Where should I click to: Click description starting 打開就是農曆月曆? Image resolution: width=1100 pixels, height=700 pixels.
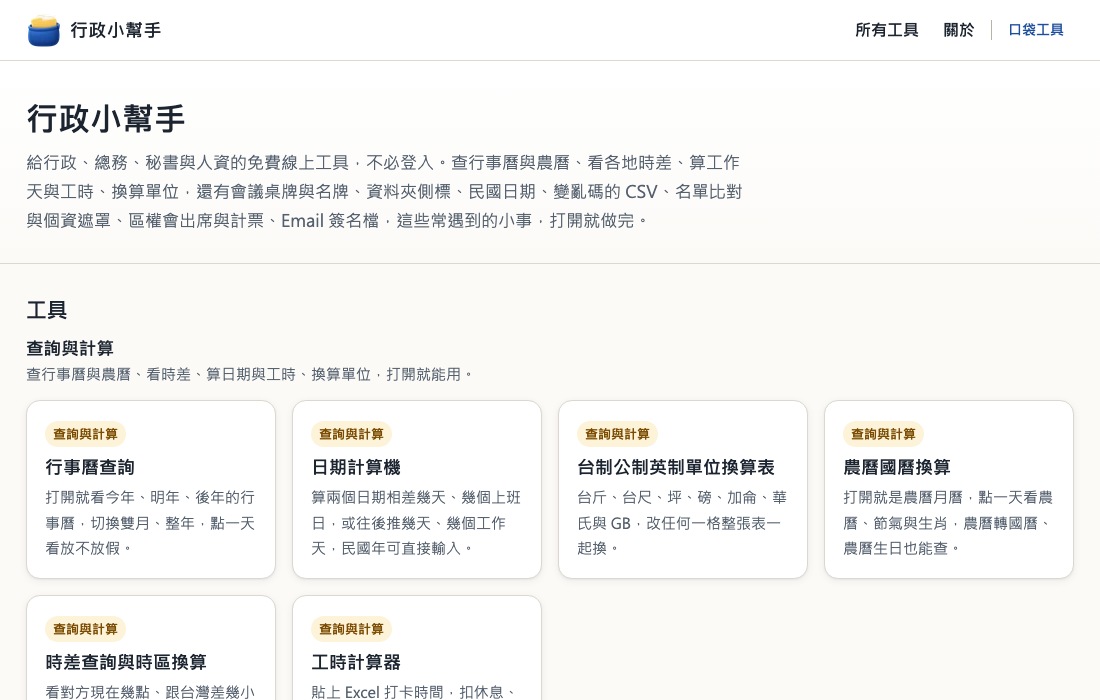tap(948, 523)
